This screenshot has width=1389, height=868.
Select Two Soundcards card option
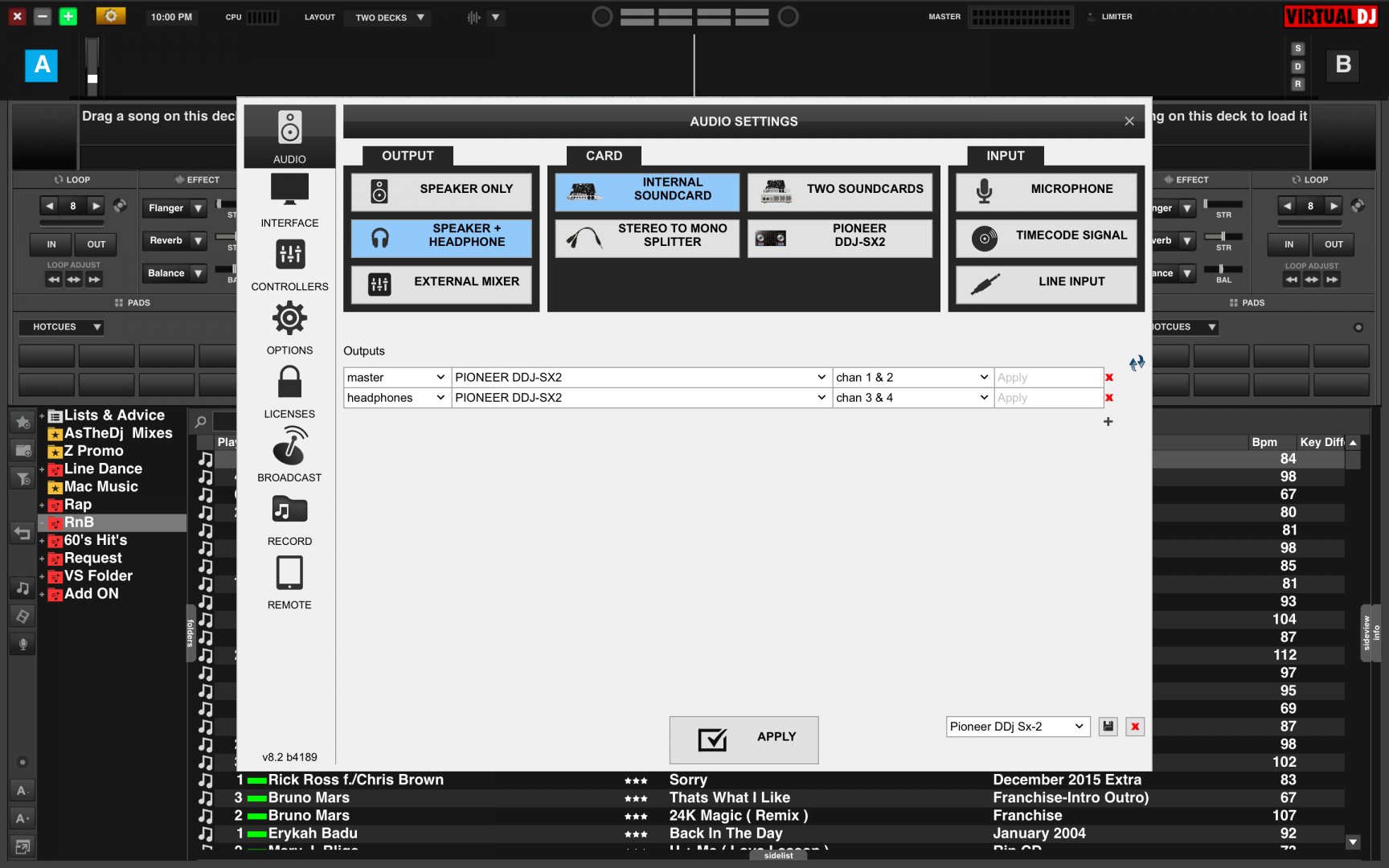pos(840,191)
